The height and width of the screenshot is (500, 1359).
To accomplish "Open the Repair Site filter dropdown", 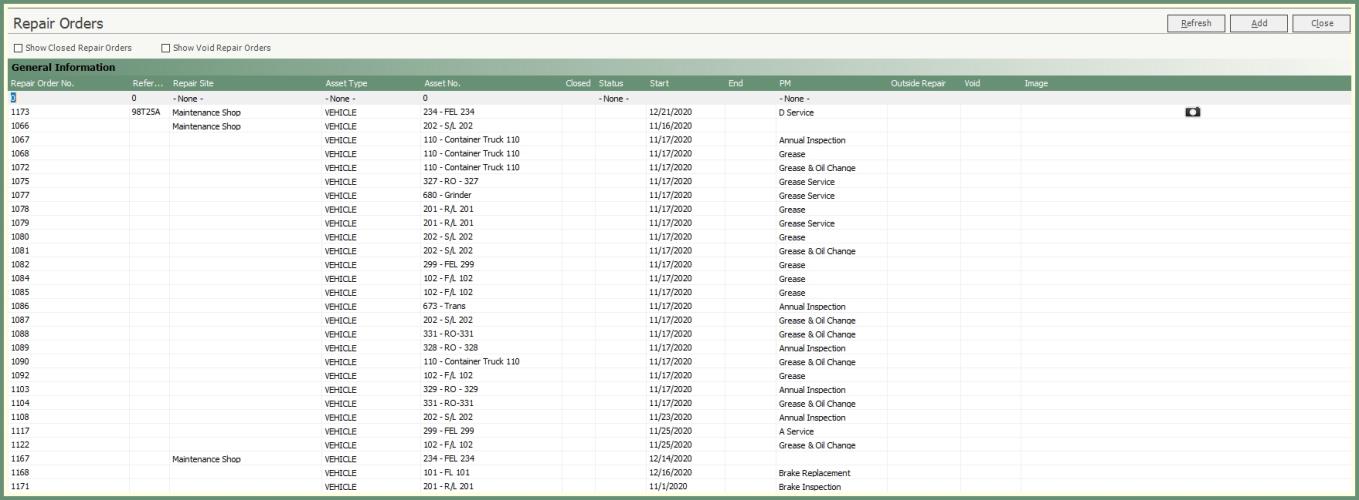I will [x=245, y=99].
